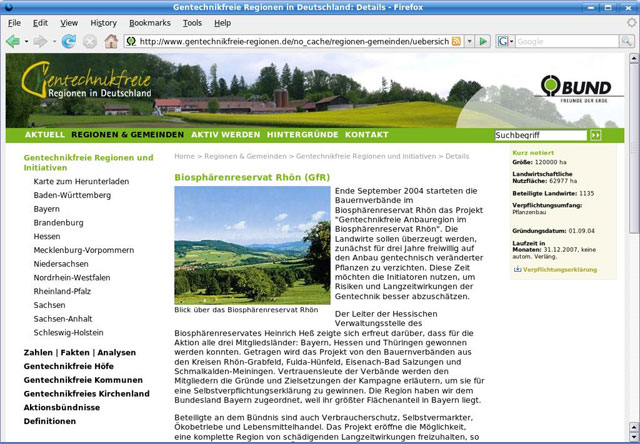This screenshot has width=640, height=444.
Task: Click the search magnifier icon
Action: (626, 41)
